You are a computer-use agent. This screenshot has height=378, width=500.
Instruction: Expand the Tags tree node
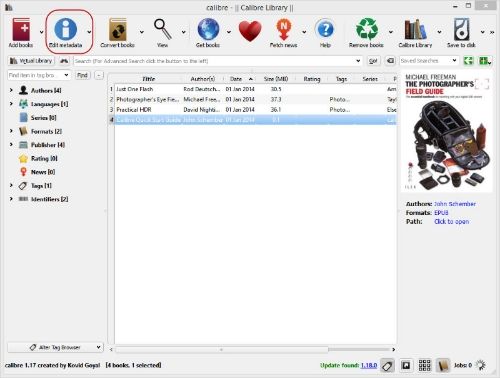(11, 185)
